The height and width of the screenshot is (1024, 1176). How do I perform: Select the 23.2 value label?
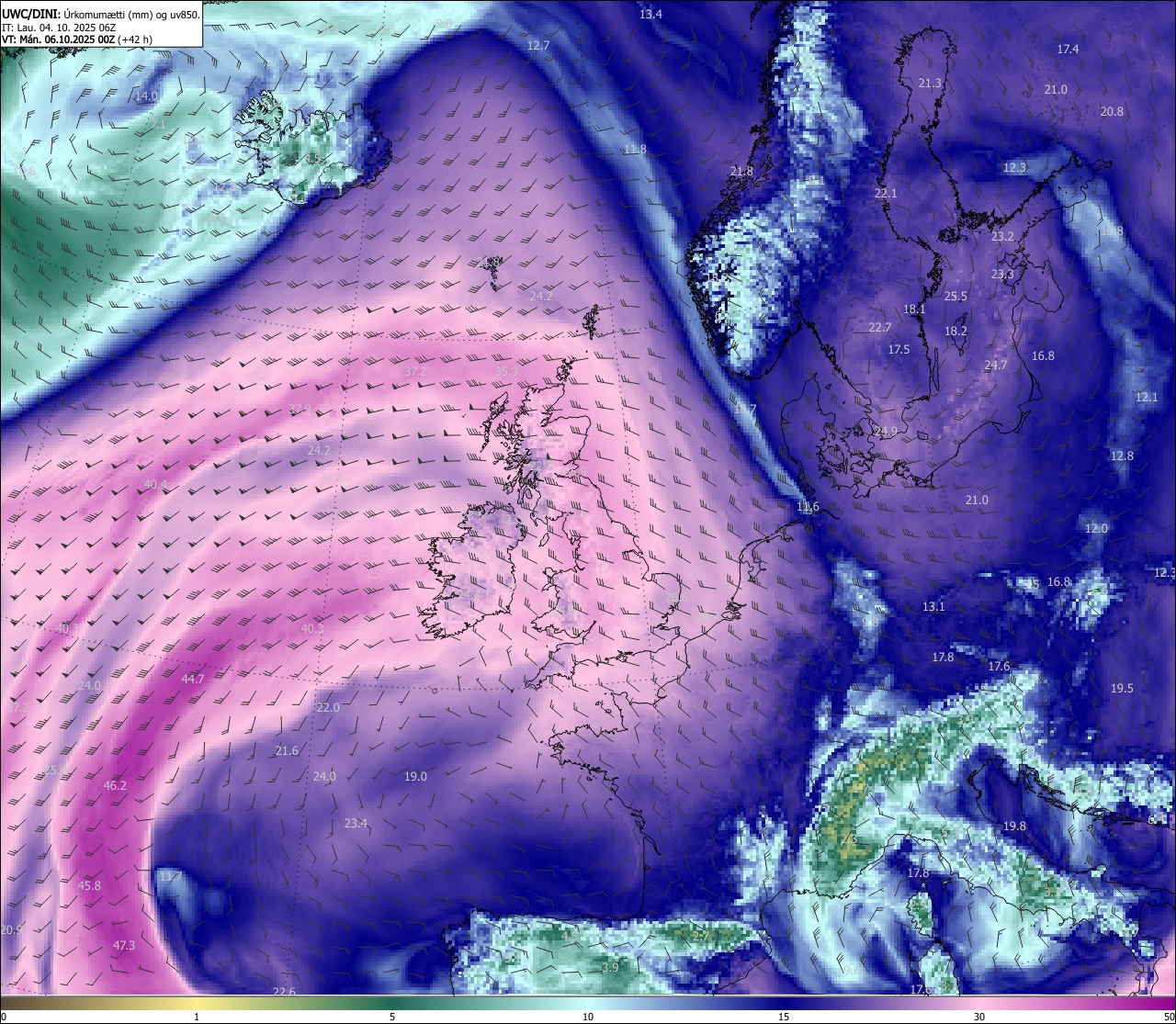pos(1002,236)
